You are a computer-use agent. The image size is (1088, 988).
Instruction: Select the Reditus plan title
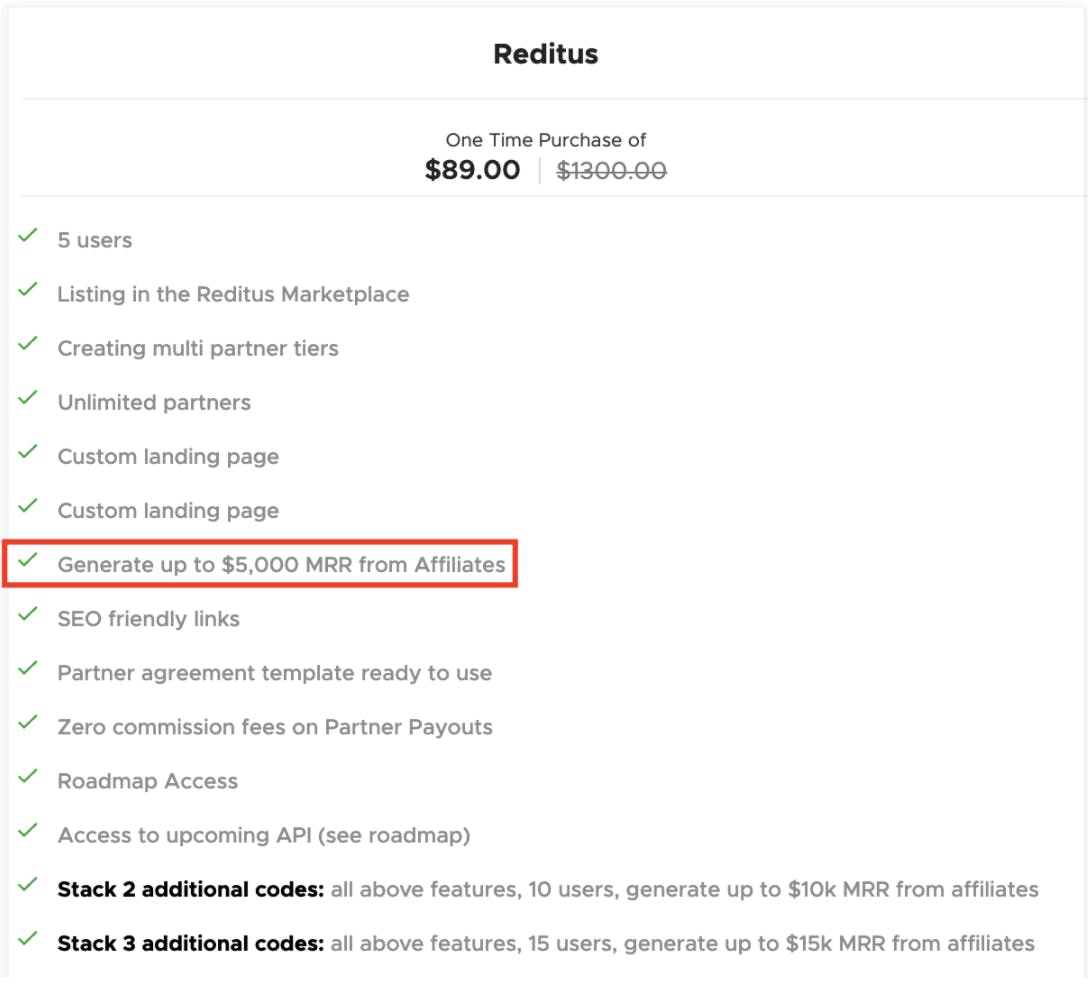545,54
